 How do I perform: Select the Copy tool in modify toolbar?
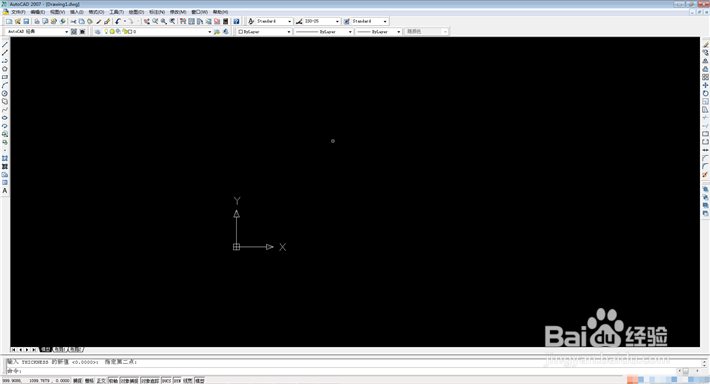[x=705, y=53]
